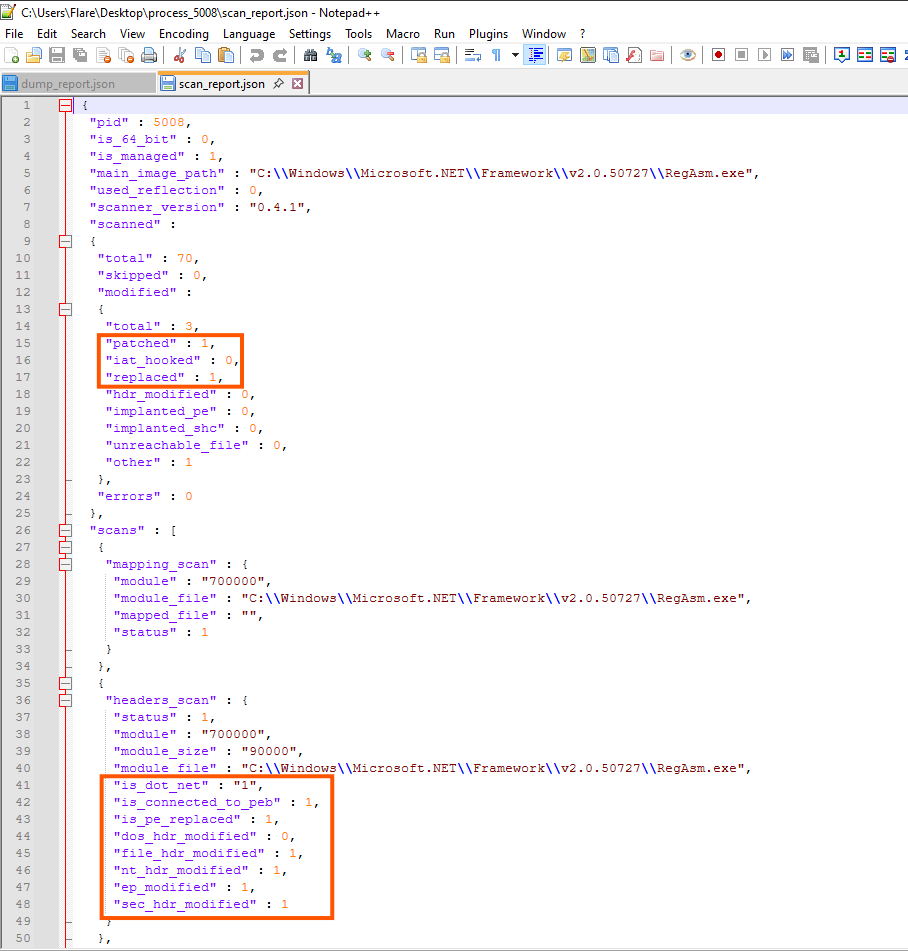Open Find with the binoculars icon
Viewport: 908px width, 951px height.
310,55
